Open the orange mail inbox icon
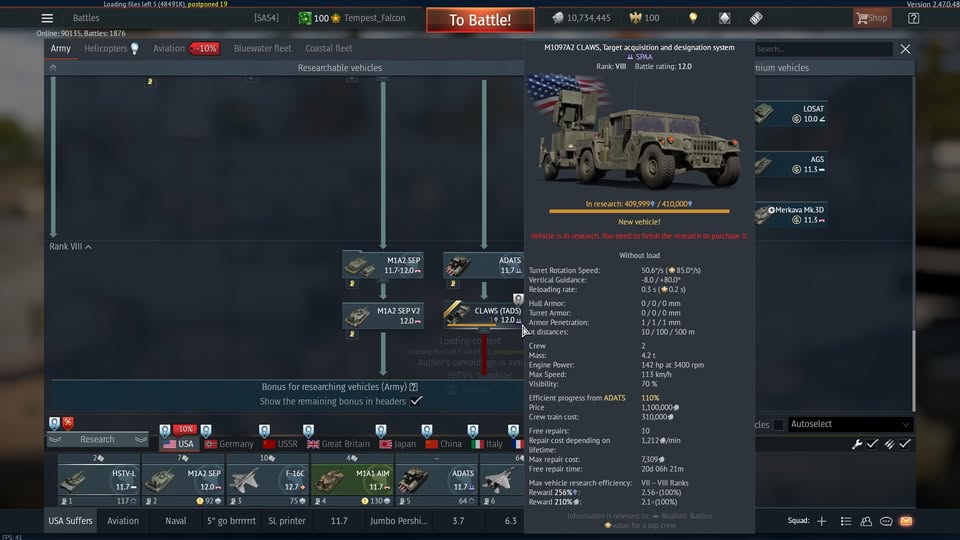 906,521
